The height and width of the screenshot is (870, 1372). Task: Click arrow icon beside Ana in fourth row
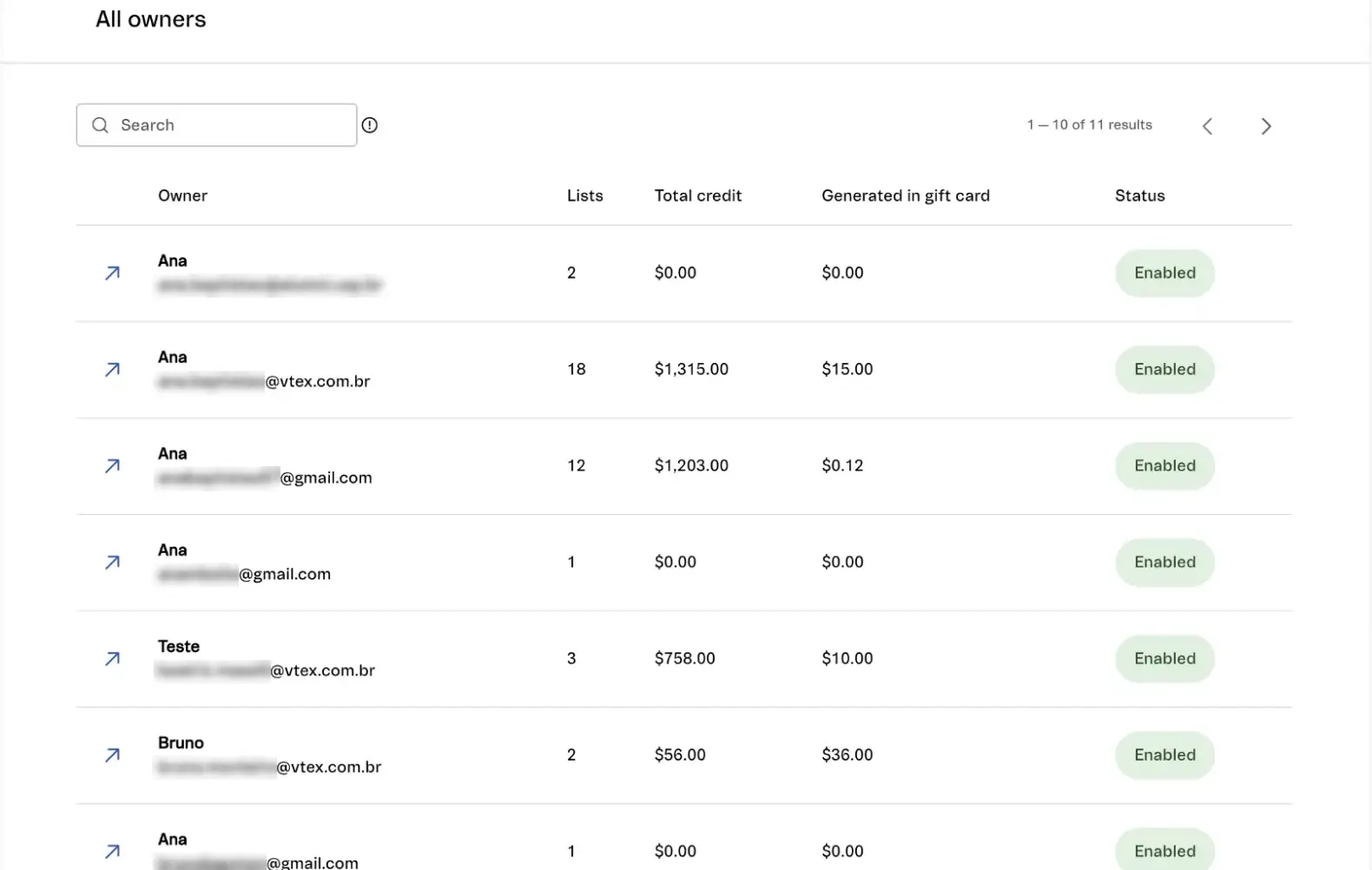(x=112, y=563)
